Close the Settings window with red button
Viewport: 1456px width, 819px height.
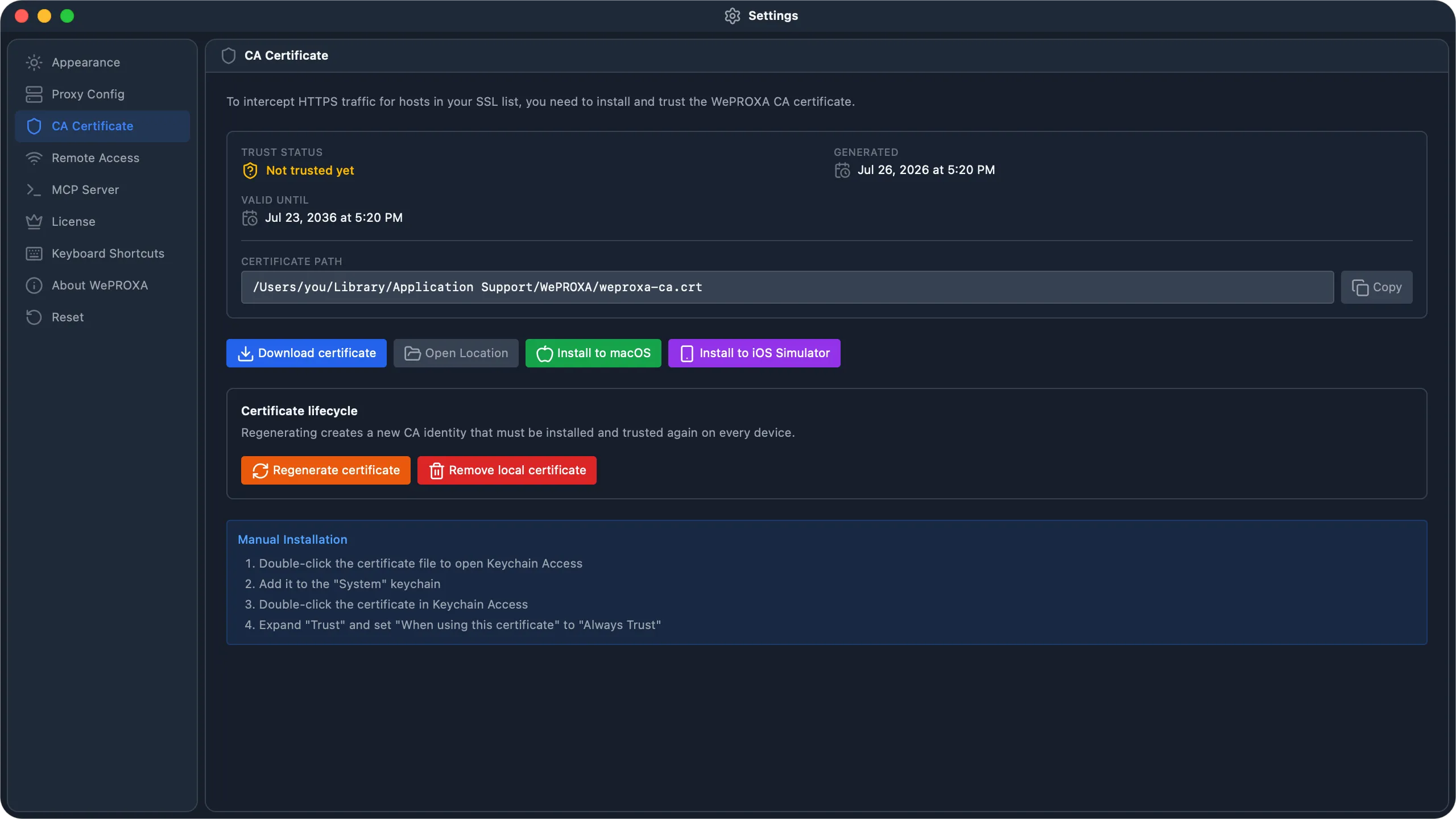pos(22,16)
